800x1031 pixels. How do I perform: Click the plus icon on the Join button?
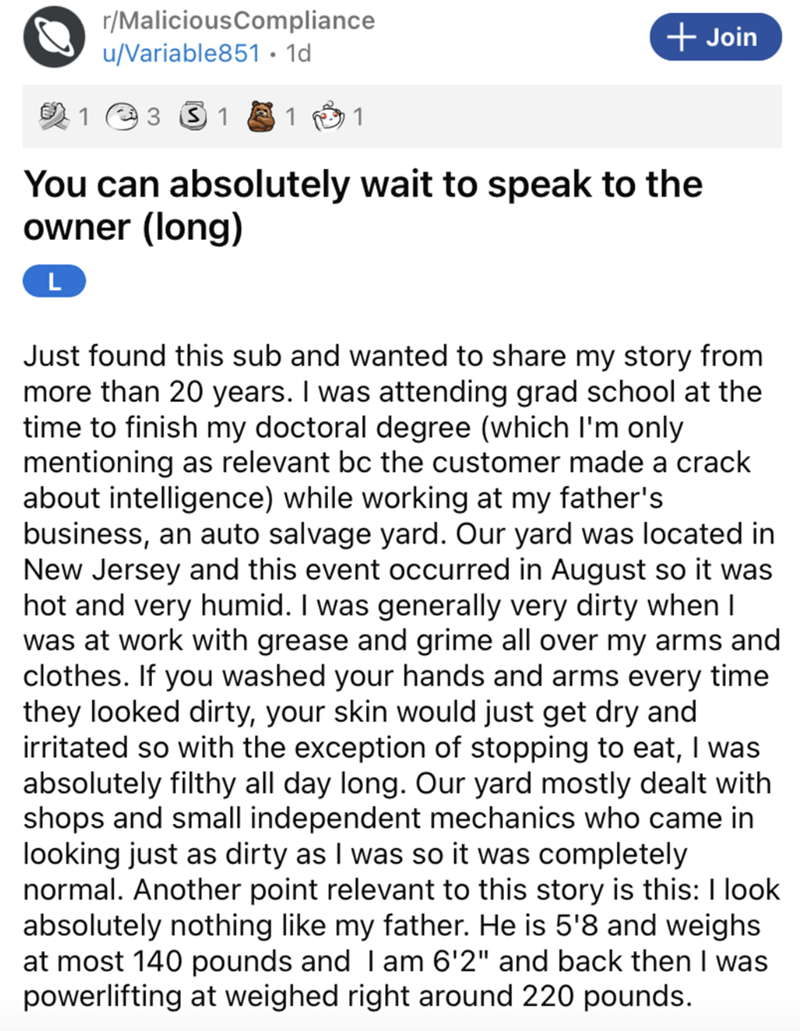coord(685,37)
